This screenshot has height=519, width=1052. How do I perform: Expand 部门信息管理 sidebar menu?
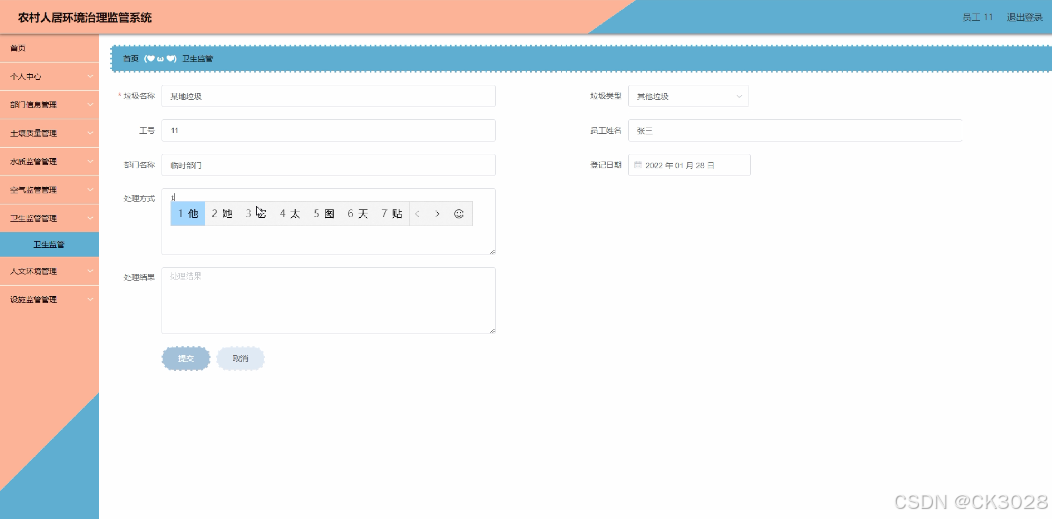(49, 105)
